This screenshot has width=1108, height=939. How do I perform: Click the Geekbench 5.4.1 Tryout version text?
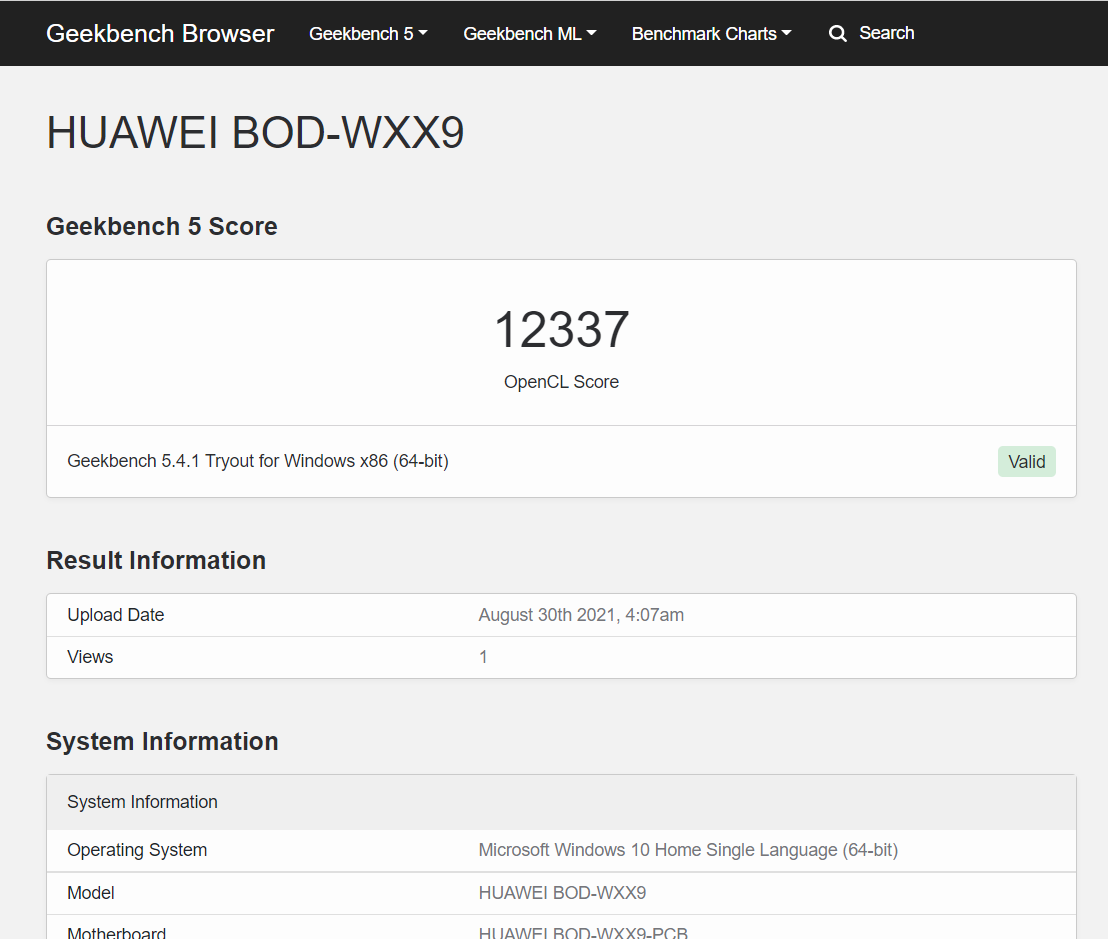[x=258, y=461]
